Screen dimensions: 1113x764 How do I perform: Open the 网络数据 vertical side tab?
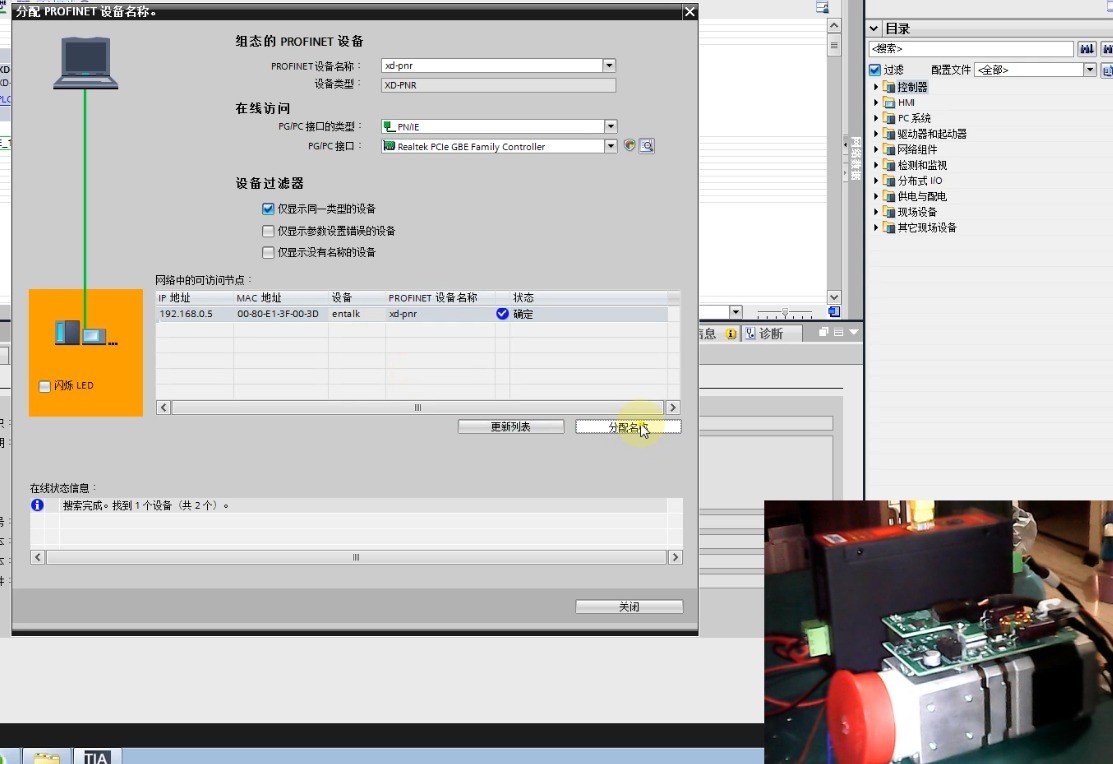click(x=856, y=157)
